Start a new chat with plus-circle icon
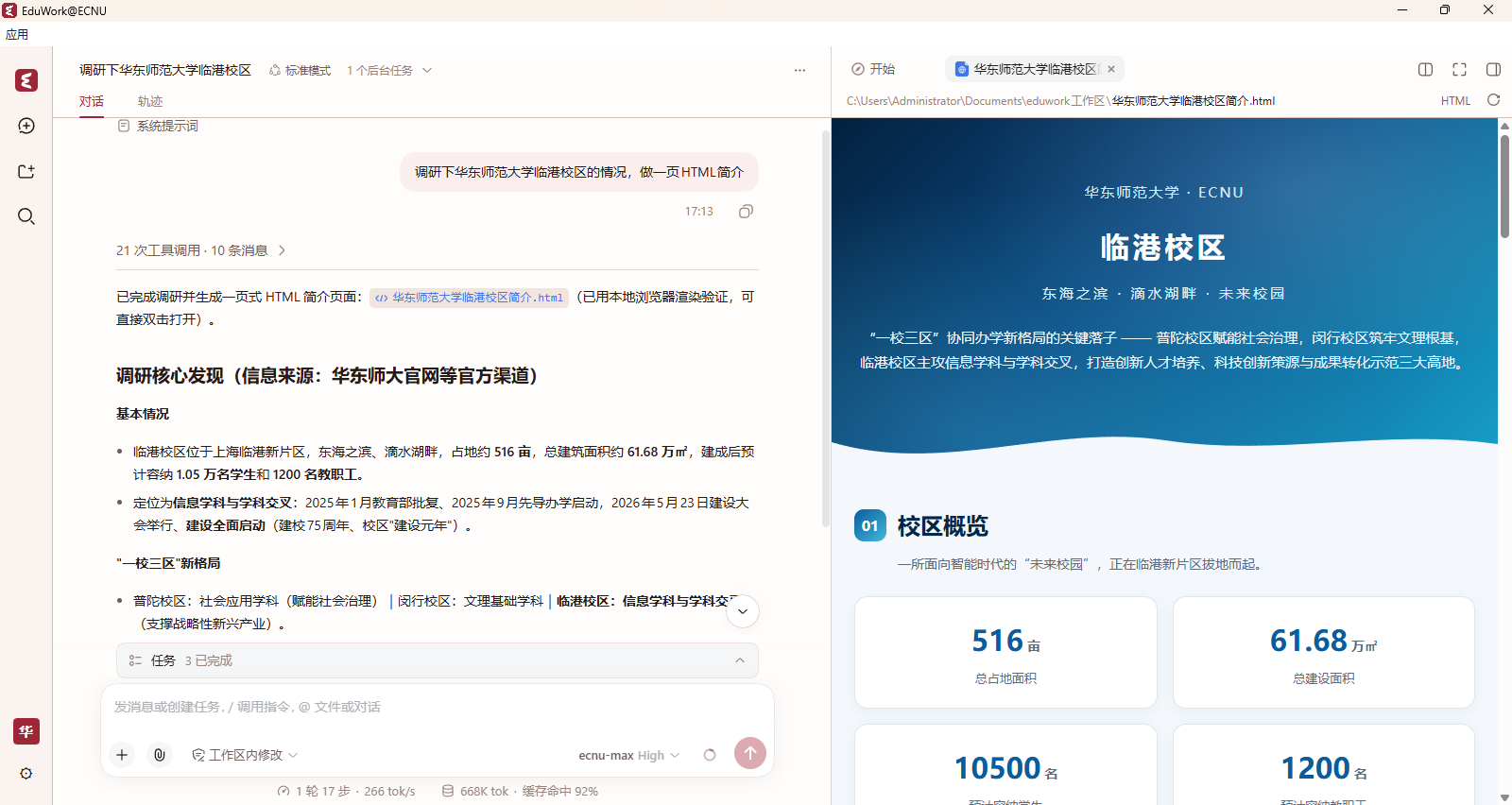The image size is (1512, 805). click(26, 126)
